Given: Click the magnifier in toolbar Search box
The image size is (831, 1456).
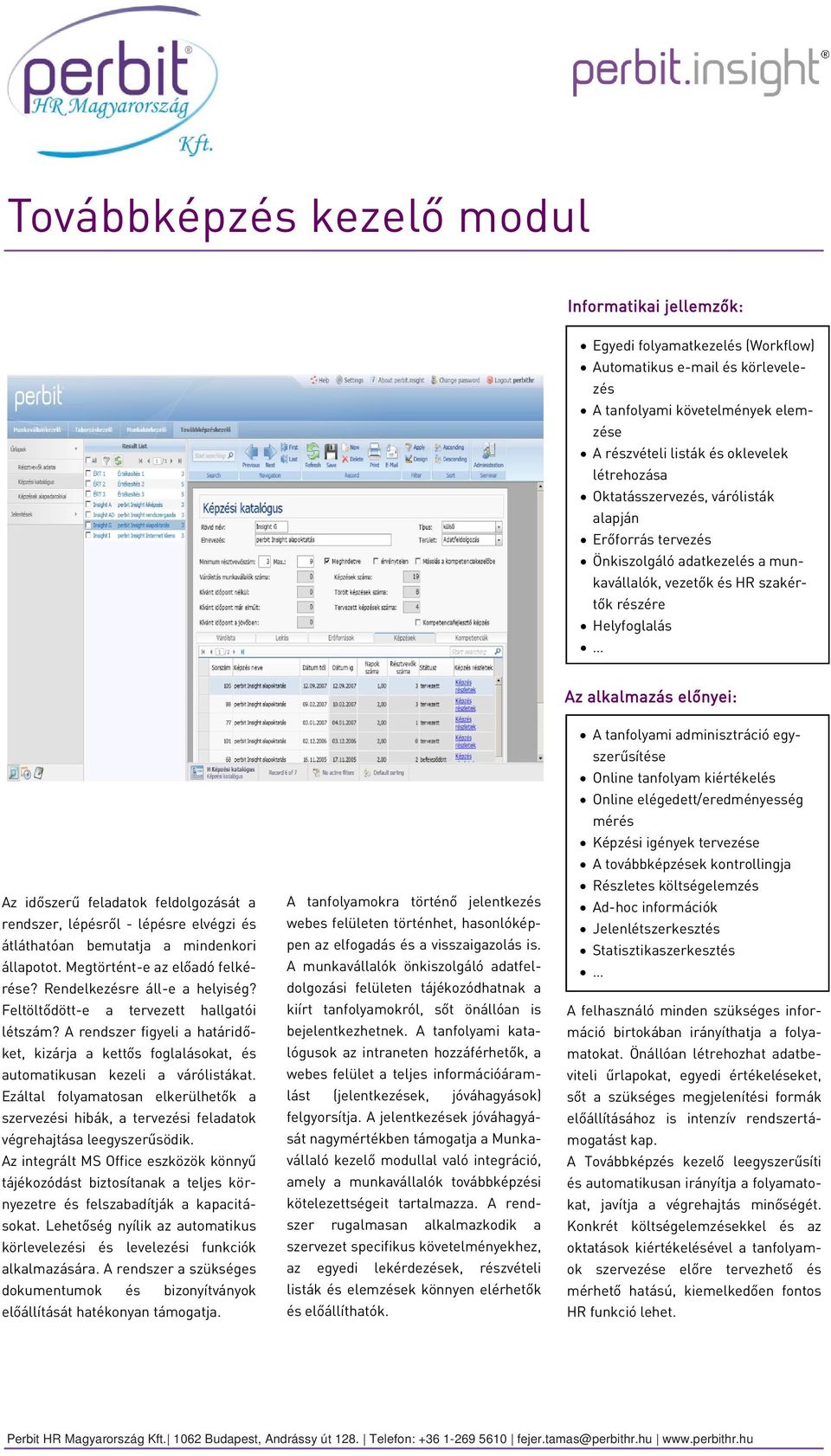Looking at the screenshot, I should [231, 455].
